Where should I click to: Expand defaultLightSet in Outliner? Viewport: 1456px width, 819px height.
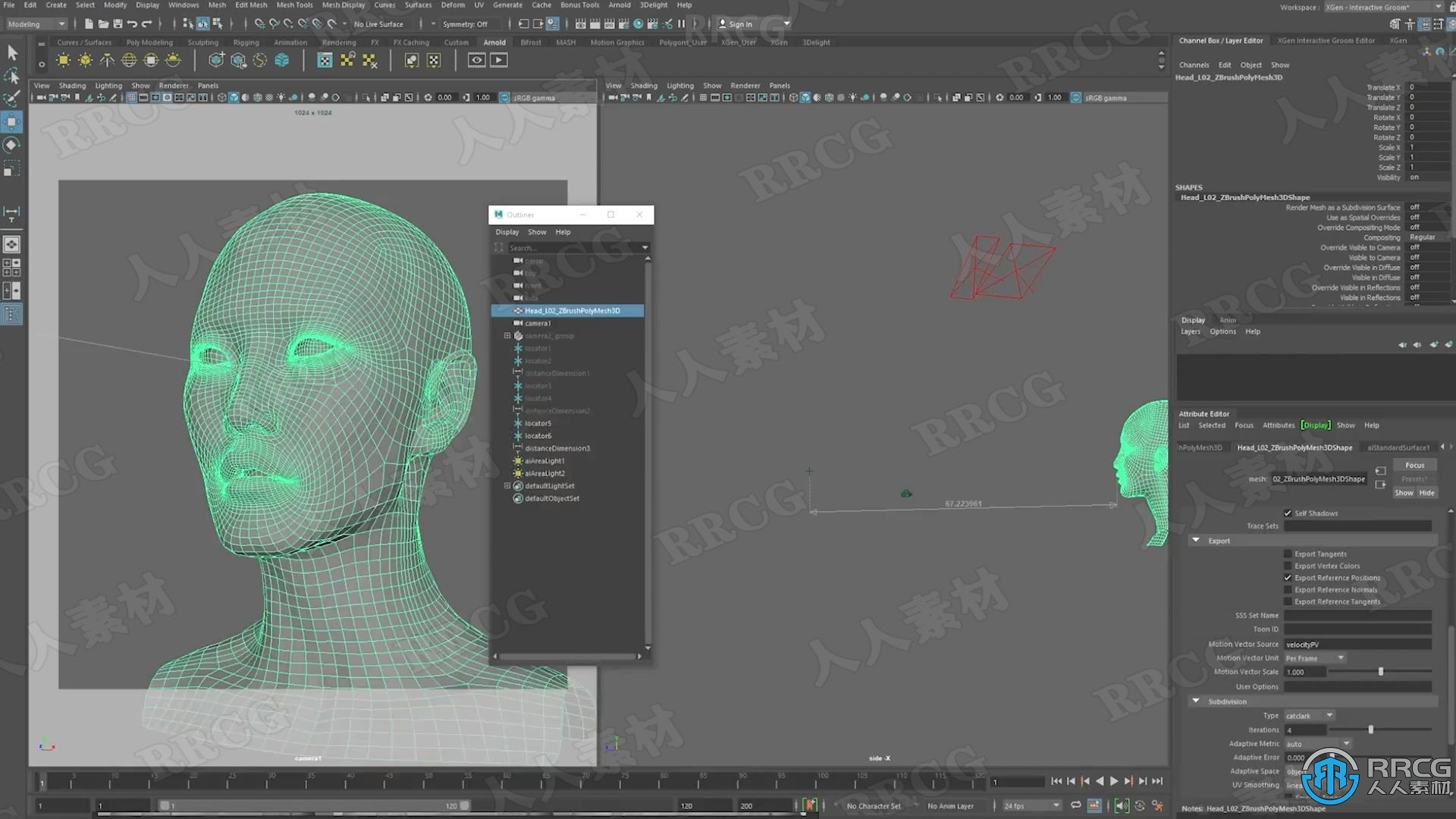pyautogui.click(x=508, y=485)
